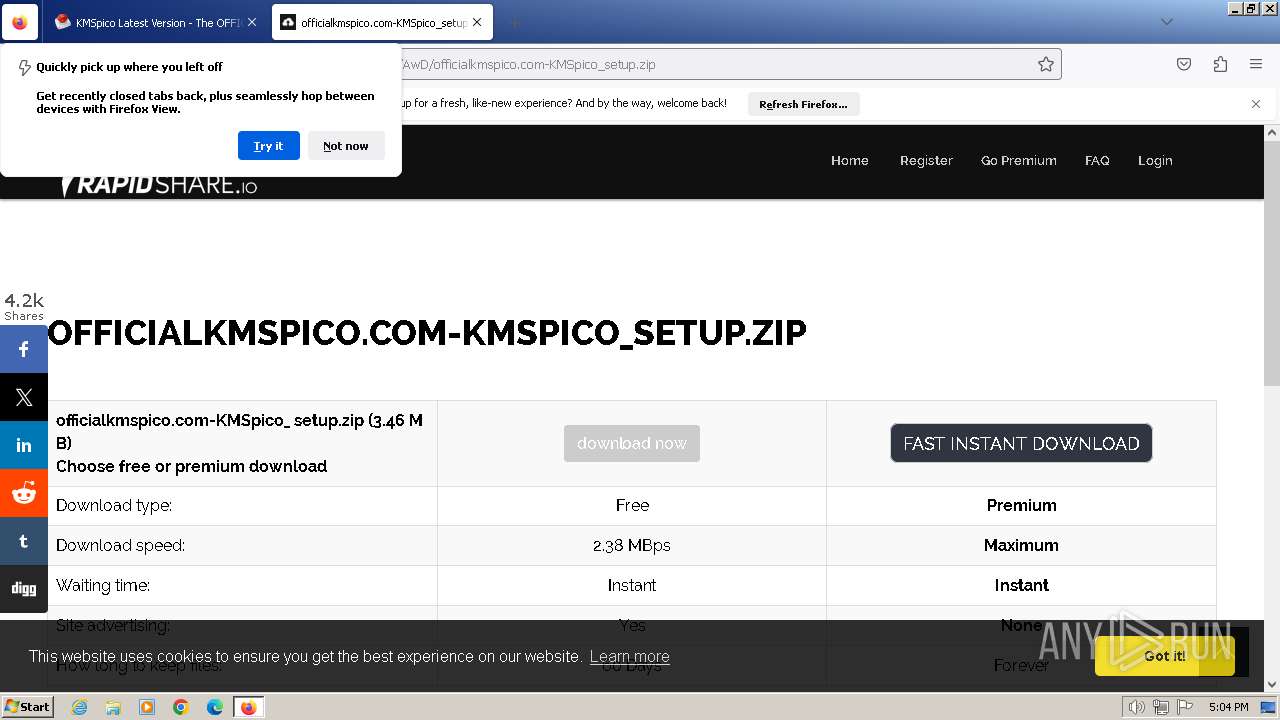The height and width of the screenshot is (720, 1280).
Task: Bookmark this page with the star icon
Action: pyautogui.click(x=1046, y=64)
